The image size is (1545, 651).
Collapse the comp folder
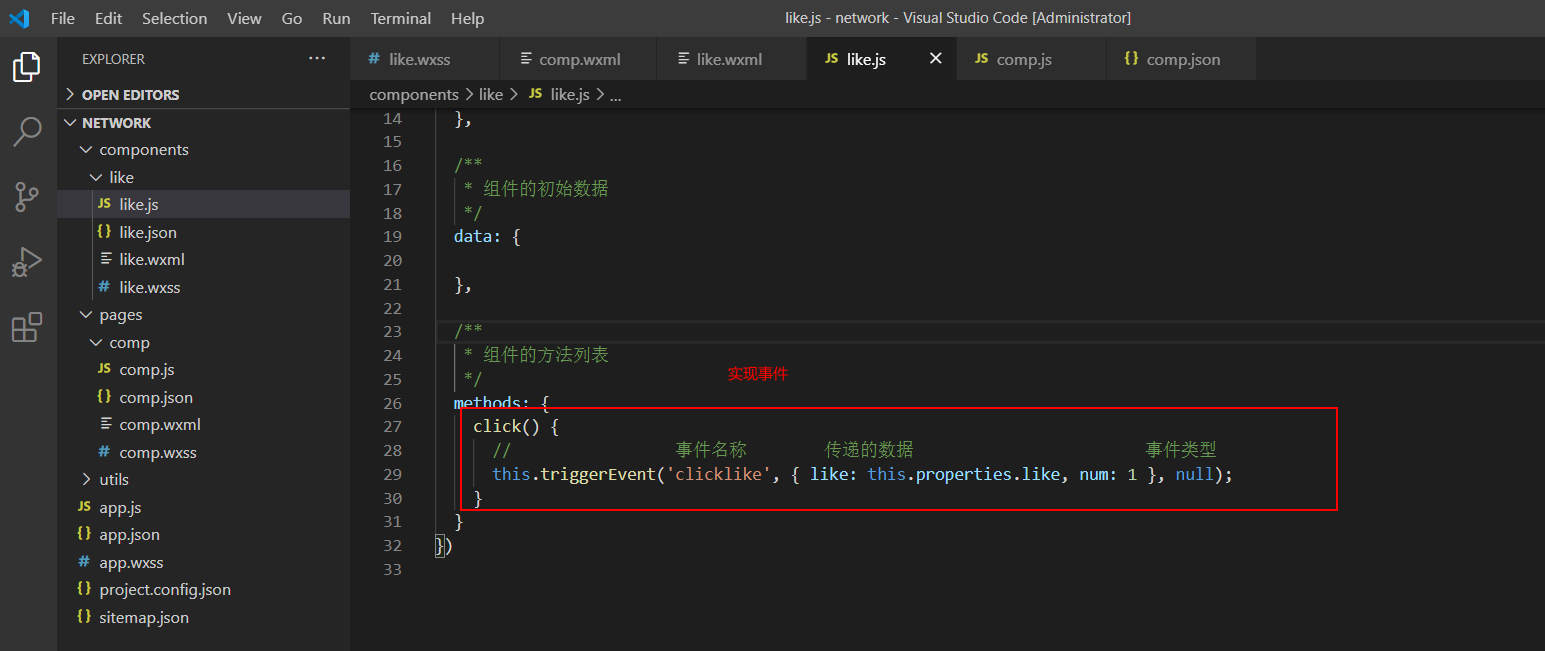(203, 342)
